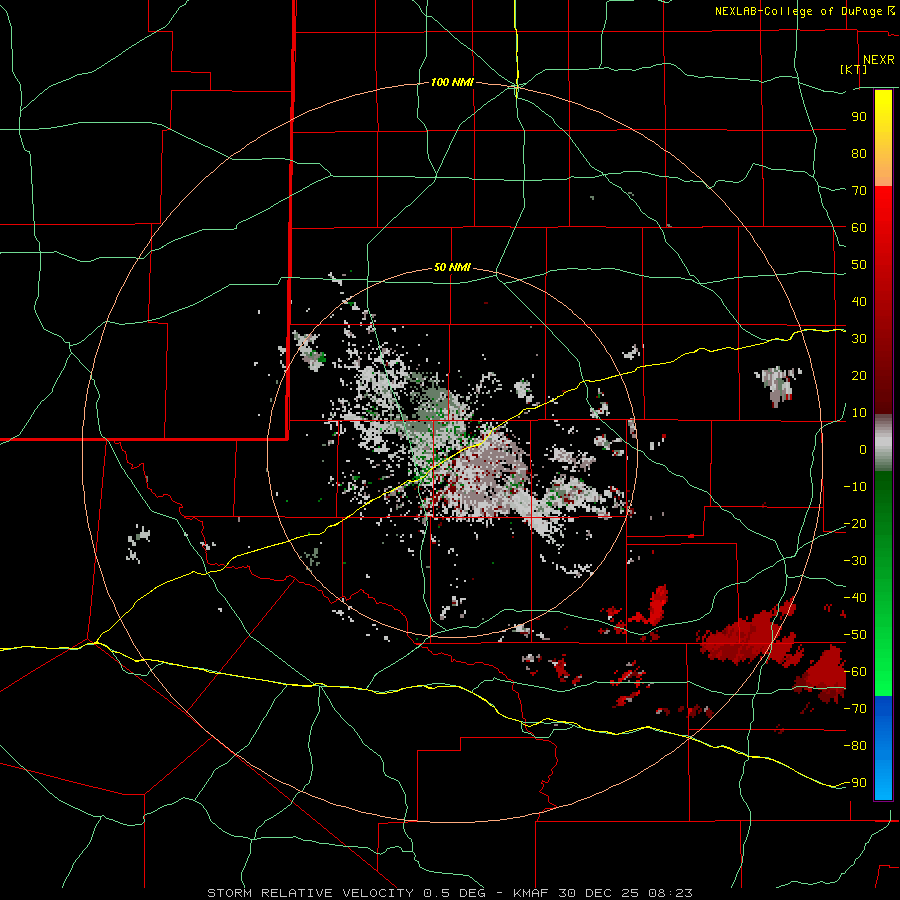
Task: Select the 50 knots scale label
Action: 859,265
